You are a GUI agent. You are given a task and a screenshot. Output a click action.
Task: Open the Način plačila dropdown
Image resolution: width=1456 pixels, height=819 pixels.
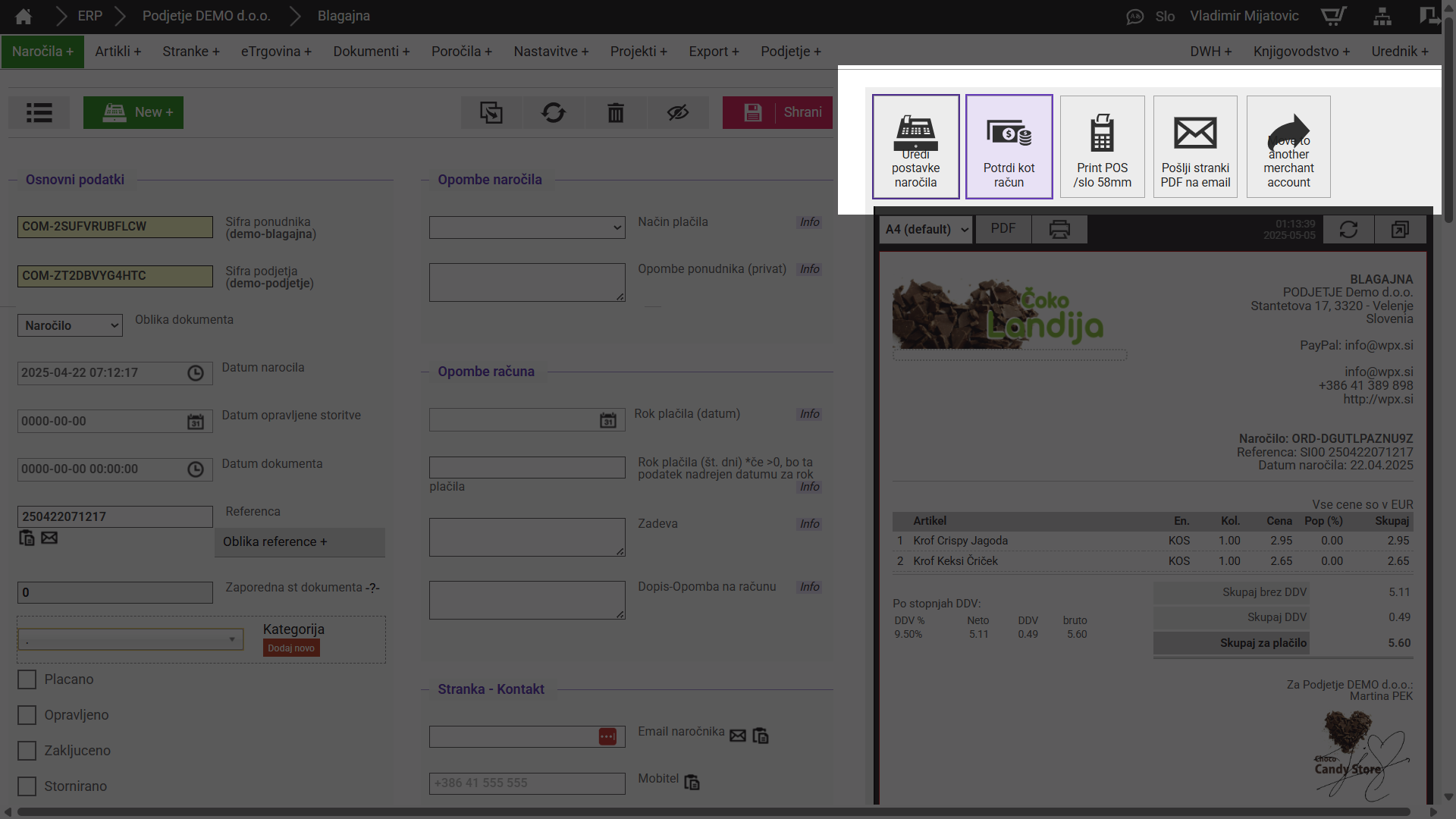(527, 227)
